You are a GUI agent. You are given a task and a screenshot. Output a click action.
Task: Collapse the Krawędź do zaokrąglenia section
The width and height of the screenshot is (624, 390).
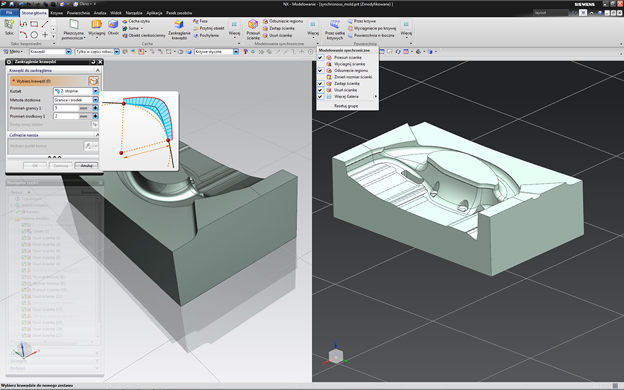98,70
